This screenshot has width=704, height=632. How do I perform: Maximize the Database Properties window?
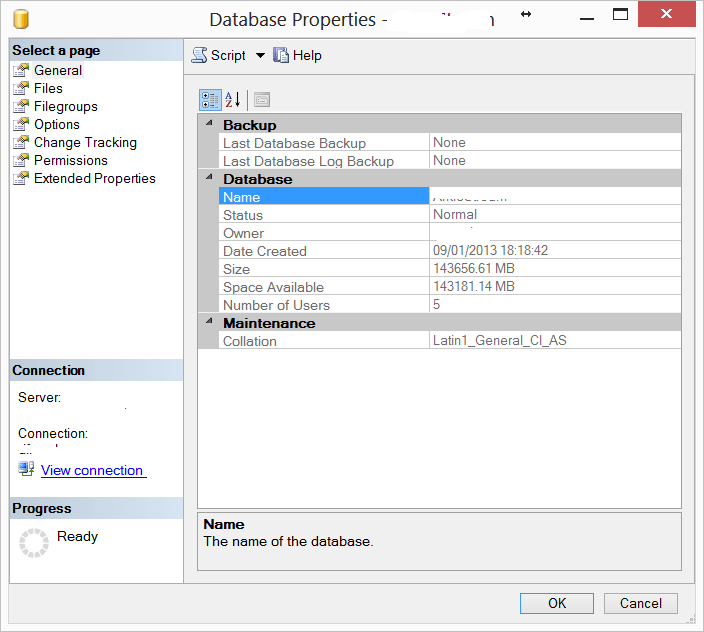point(620,14)
